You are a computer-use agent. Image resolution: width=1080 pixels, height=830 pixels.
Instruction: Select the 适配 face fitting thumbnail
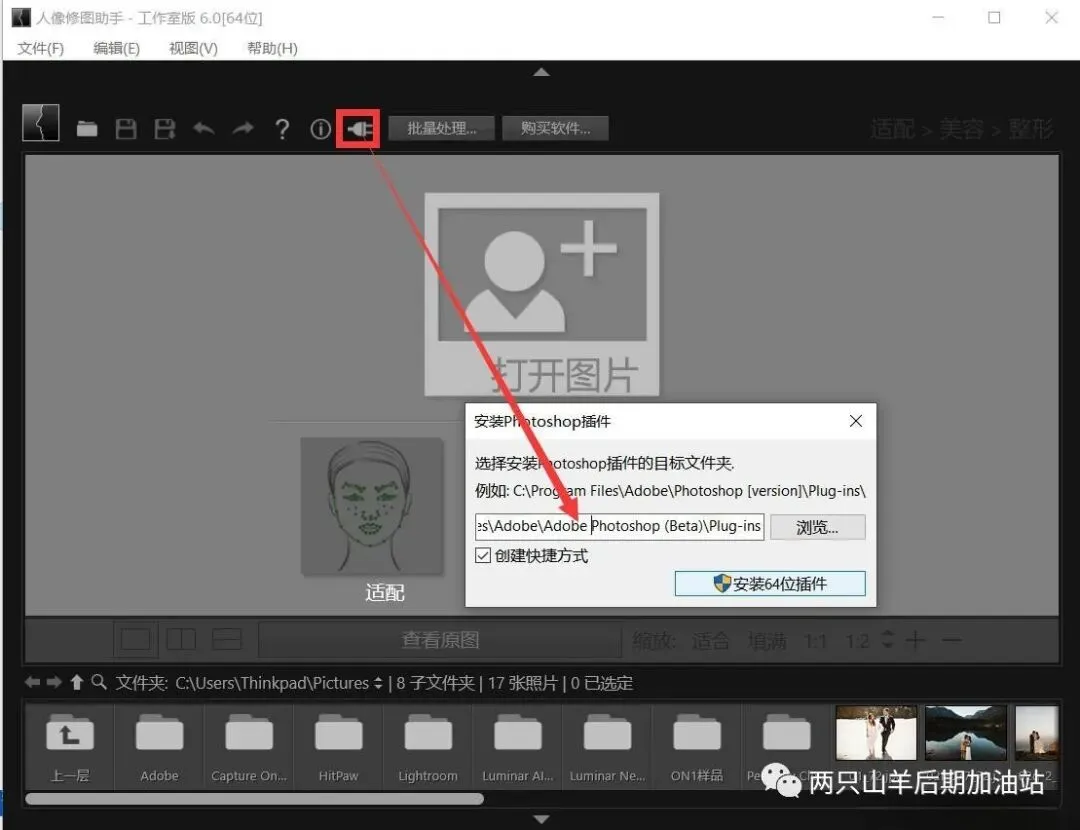pyautogui.click(x=372, y=506)
